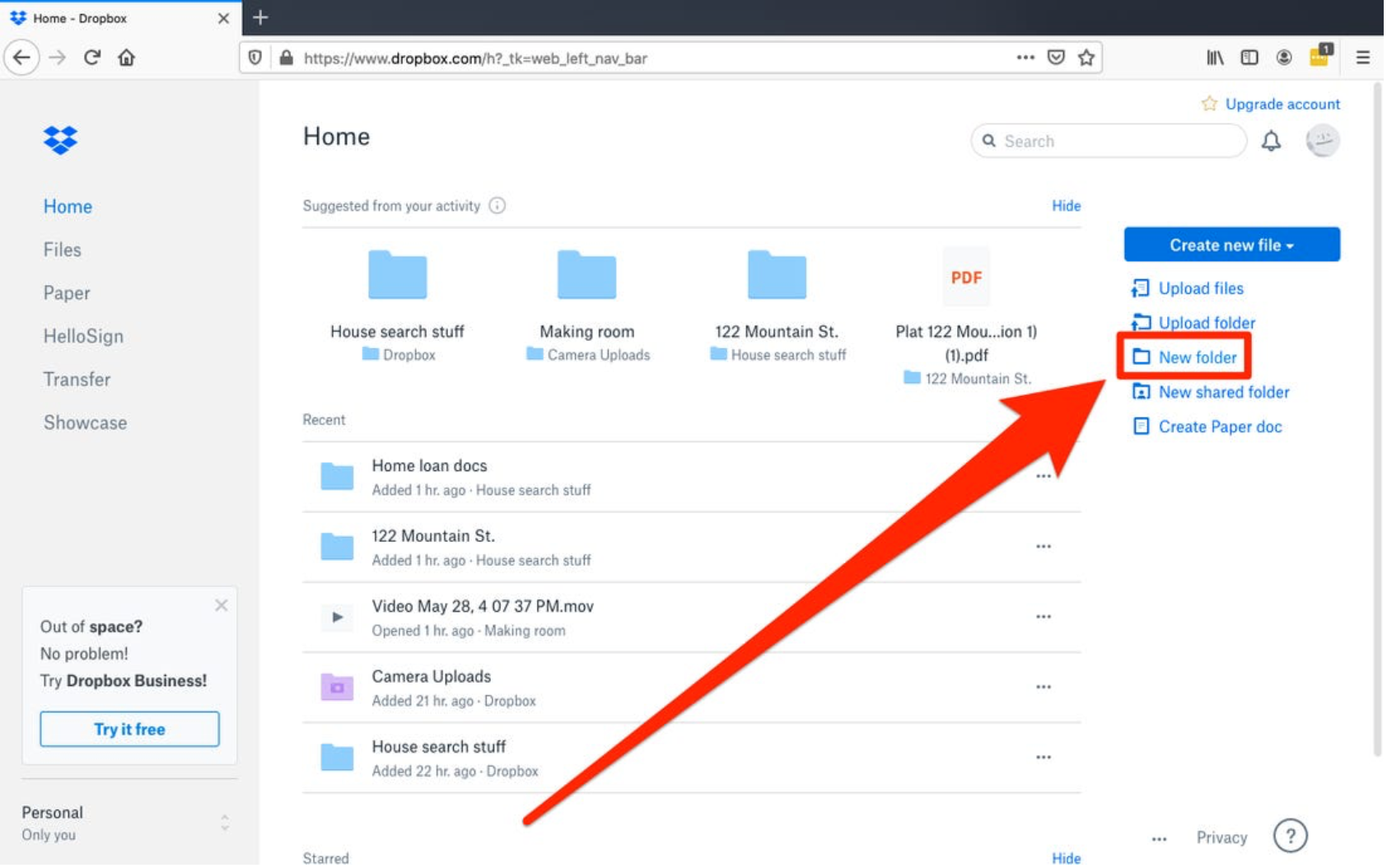This screenshot has width=1387, height=868.
Task: Click the padlock site security icon
Action: [x=286, y=58]
